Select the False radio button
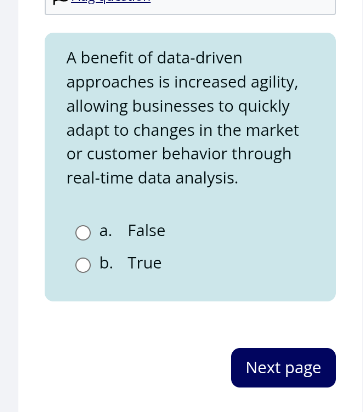This screenshot has height=412, width=363. click(83, 233)
